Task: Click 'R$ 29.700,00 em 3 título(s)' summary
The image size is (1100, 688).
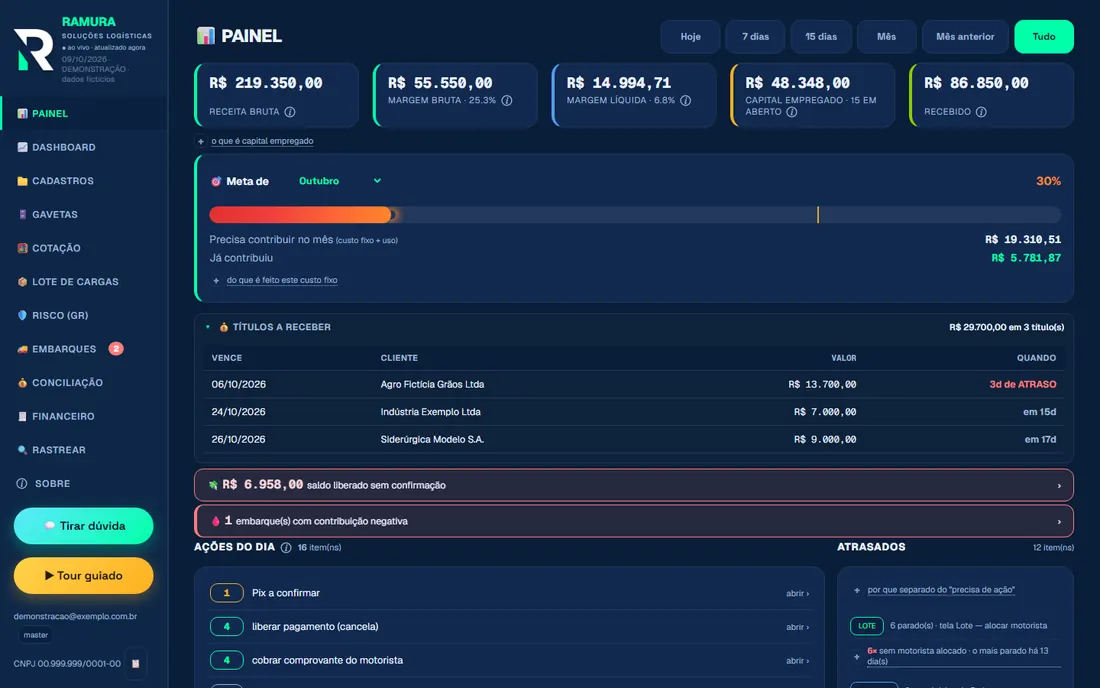Action: (1006, 328)
